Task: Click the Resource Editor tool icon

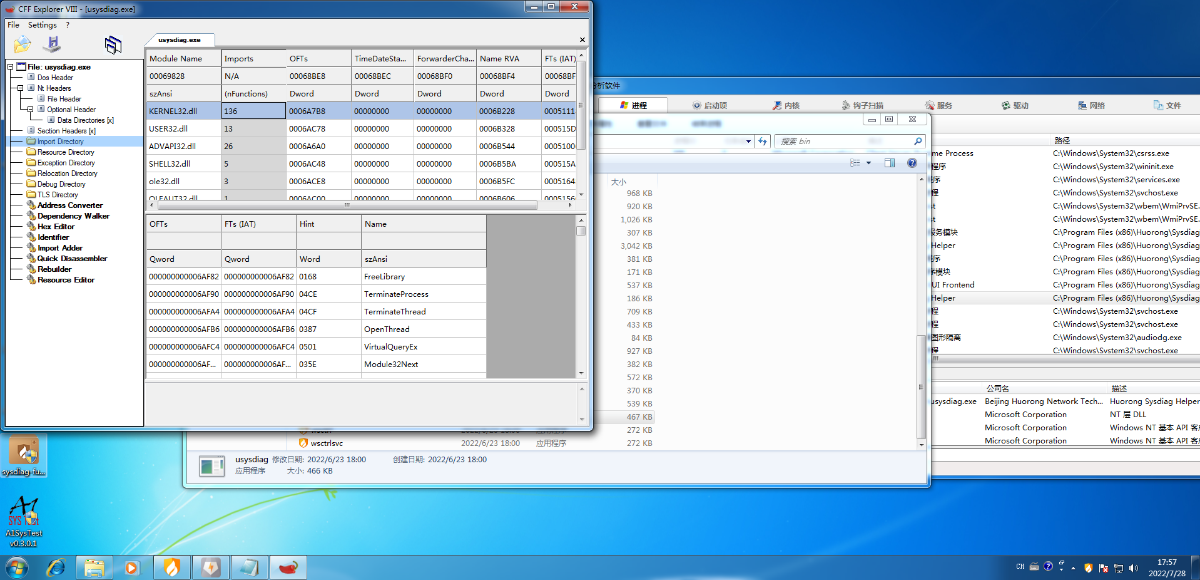Action: point(30,280)
